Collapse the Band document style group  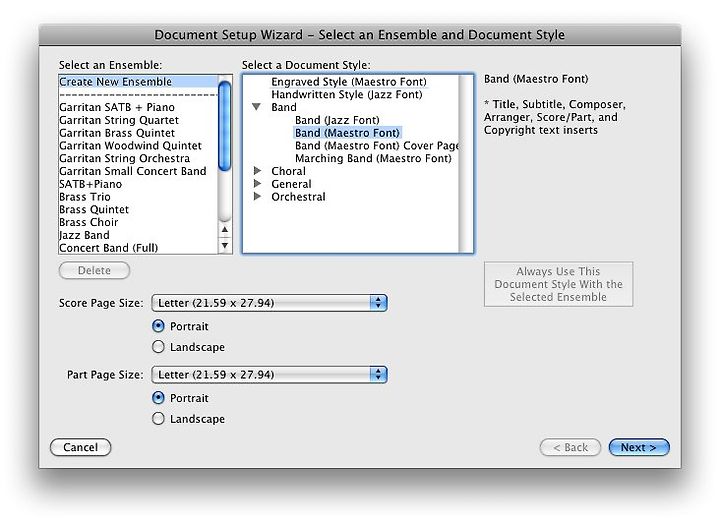click(x=257, y=107)
